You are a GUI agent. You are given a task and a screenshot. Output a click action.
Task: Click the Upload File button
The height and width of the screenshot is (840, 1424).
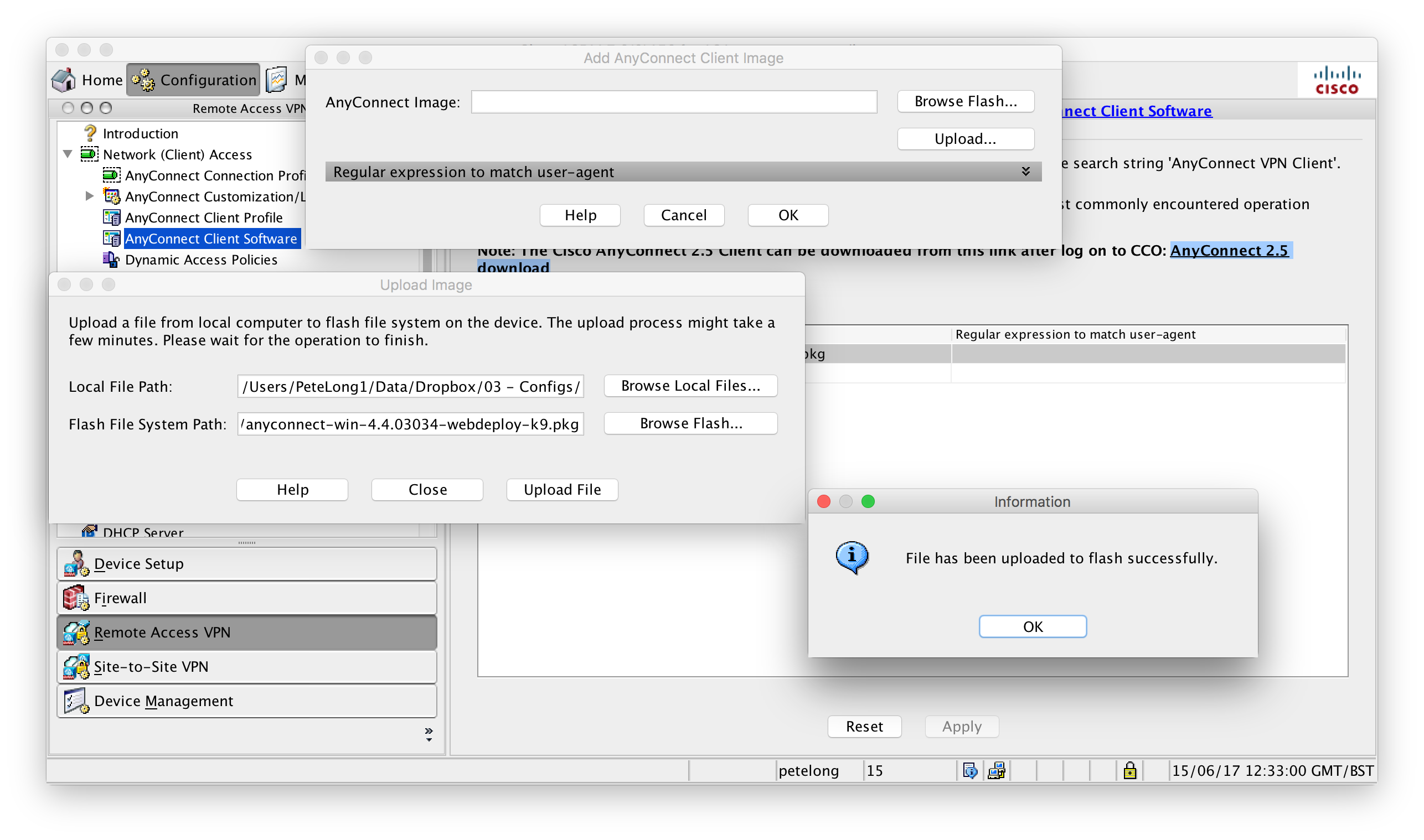[563, 490]
